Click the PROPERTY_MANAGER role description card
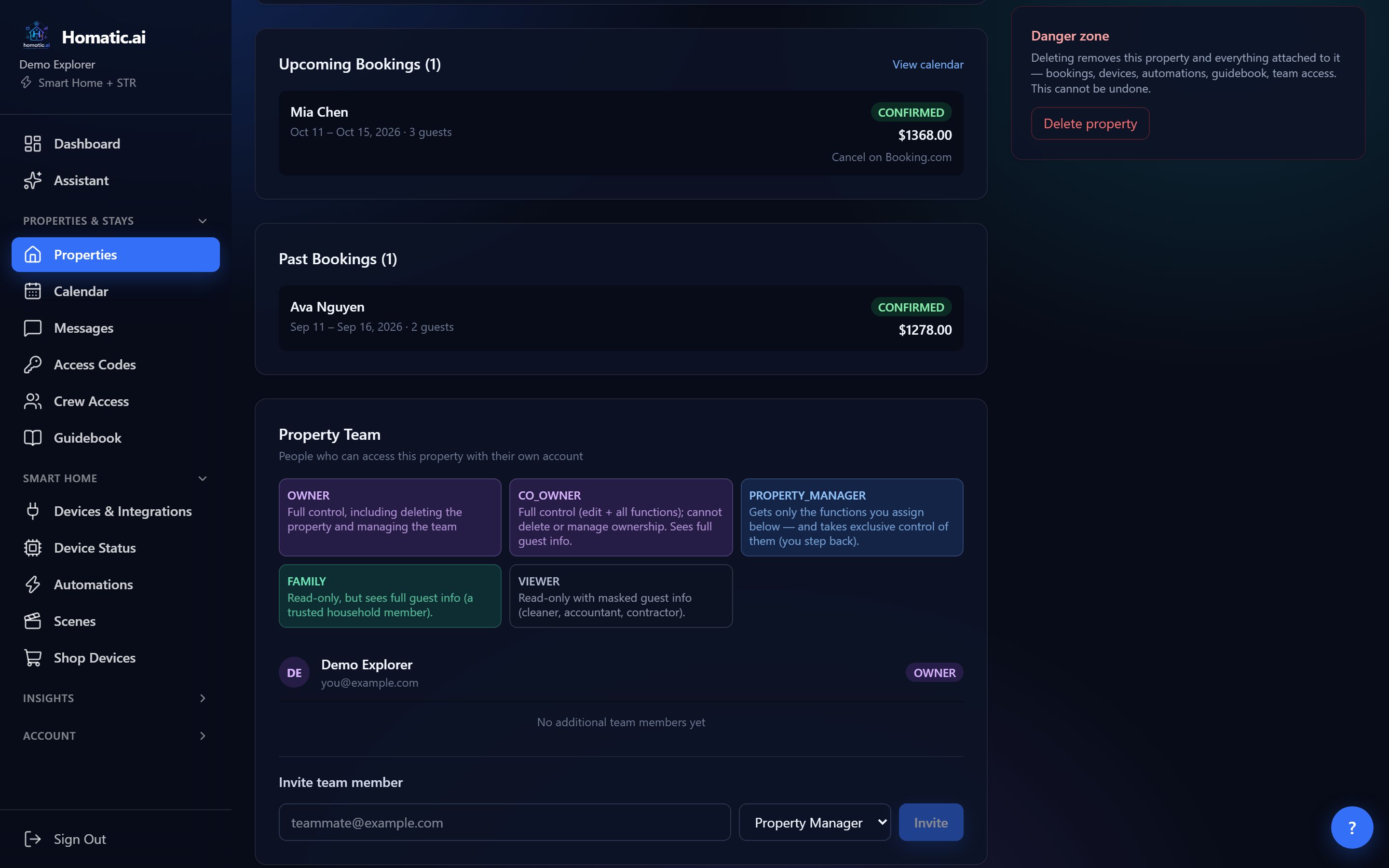1389x868 pixels. 852,517
